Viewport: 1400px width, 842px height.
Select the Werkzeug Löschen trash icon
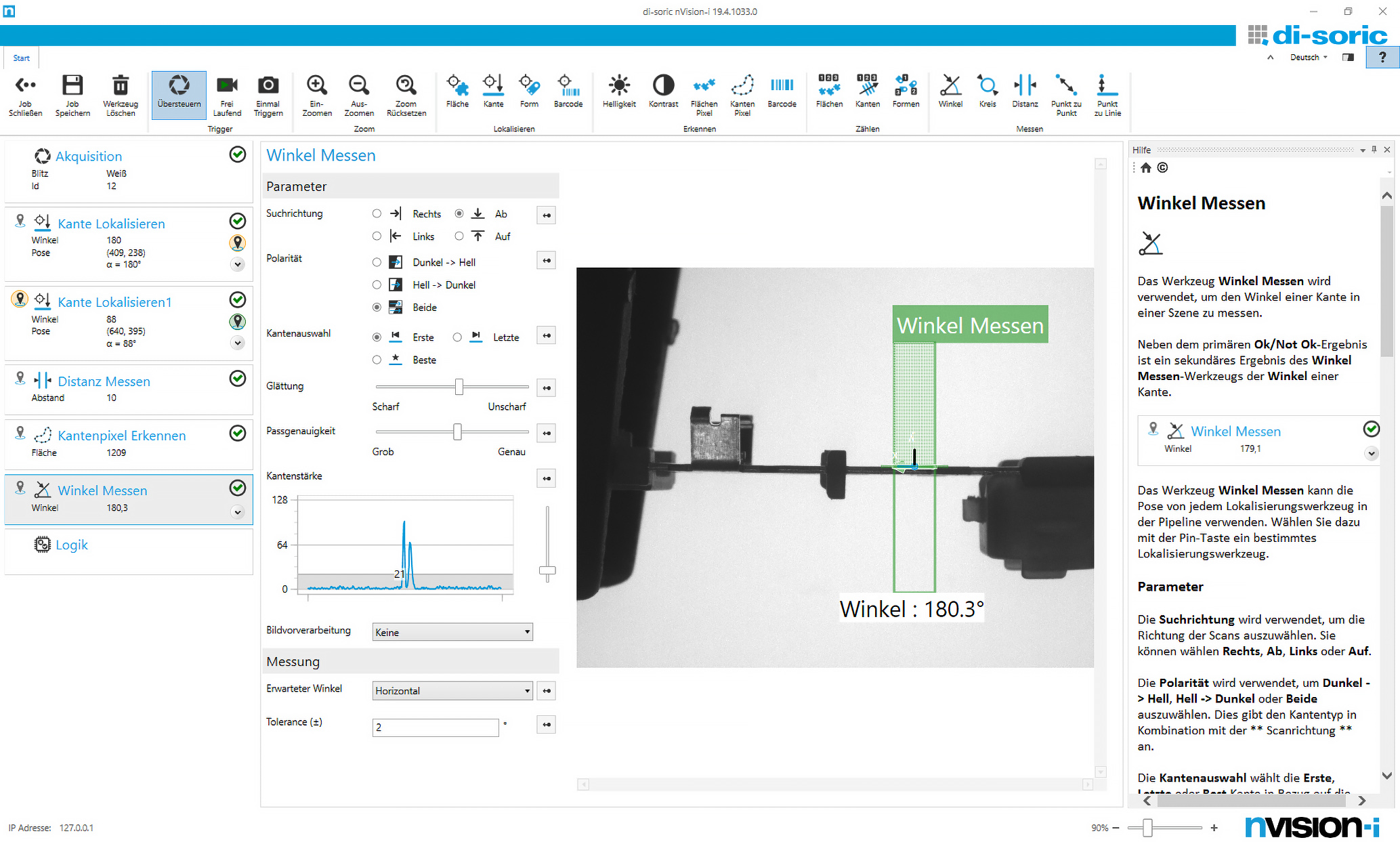click(x=121, y=86)
